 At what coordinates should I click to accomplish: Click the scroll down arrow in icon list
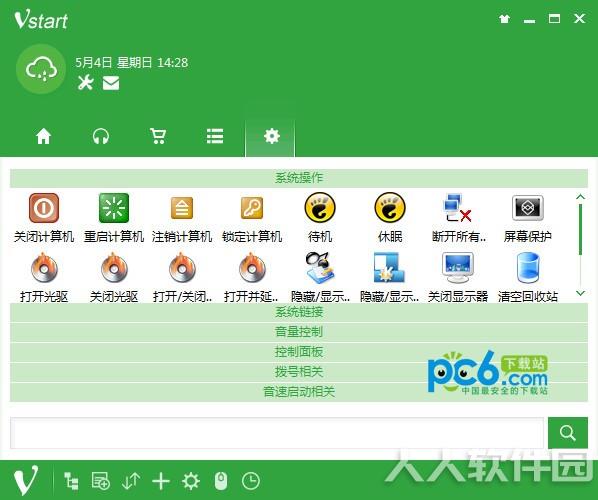click(580, 293)
